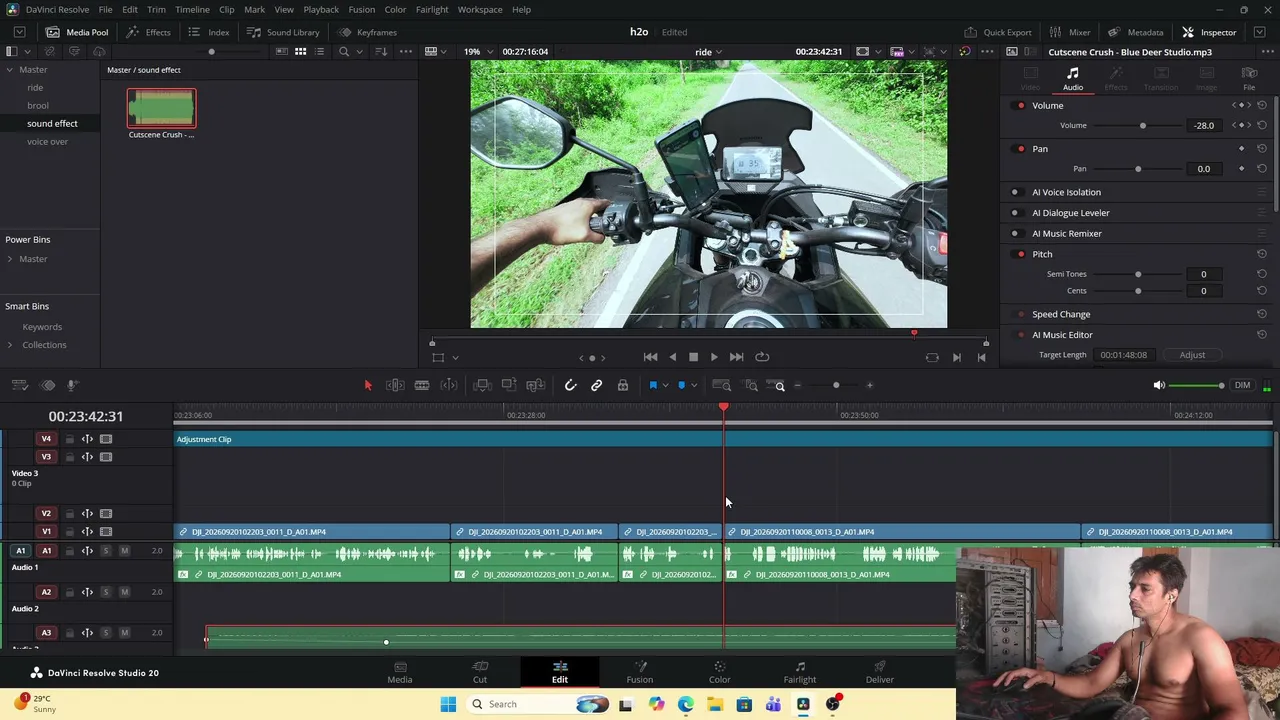
Task: Select the arrow Selection Mode tool
Action: pos(367,385)
